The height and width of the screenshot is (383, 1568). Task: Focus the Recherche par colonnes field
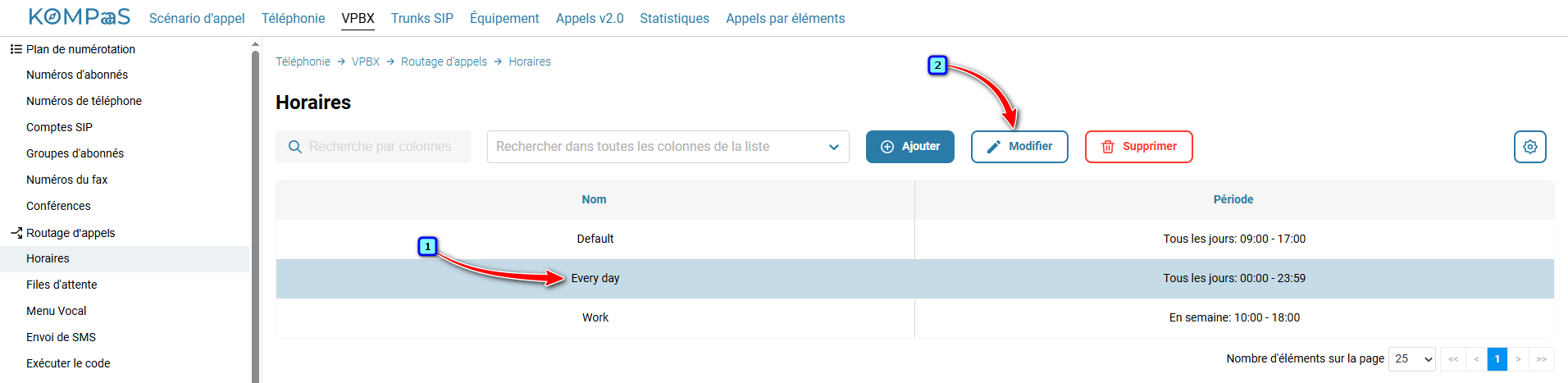coord(373,147)
